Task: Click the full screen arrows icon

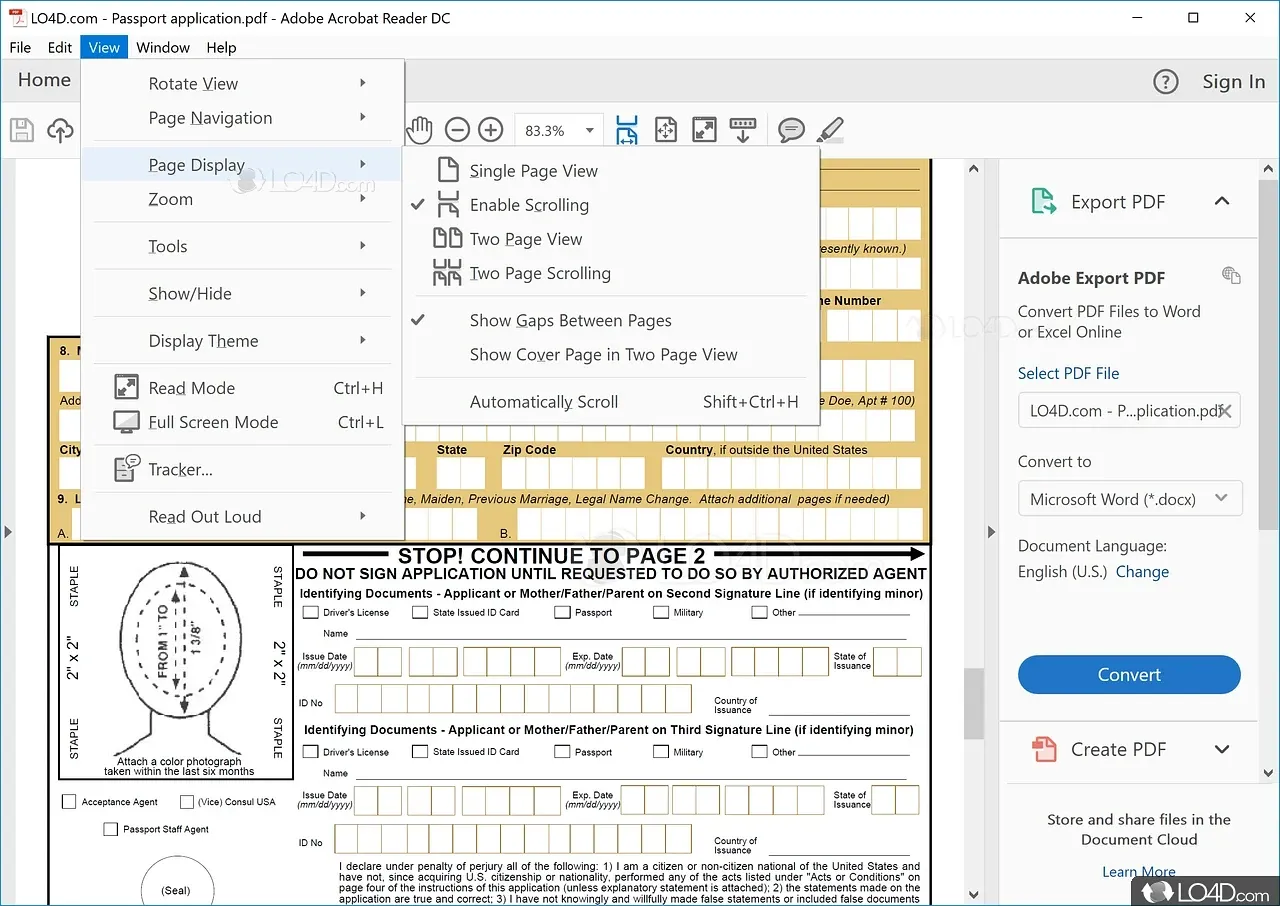Action: click(705, 130)
